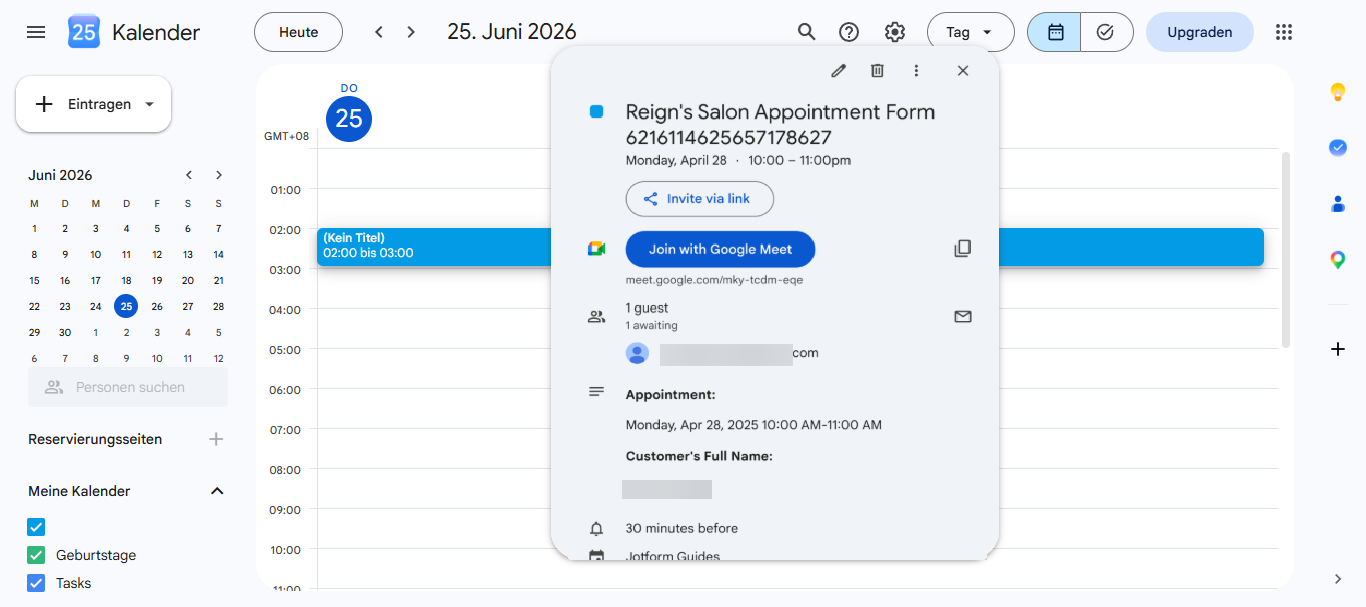Toggle the unnamed first calendar checkbox

tap(36, 527)
